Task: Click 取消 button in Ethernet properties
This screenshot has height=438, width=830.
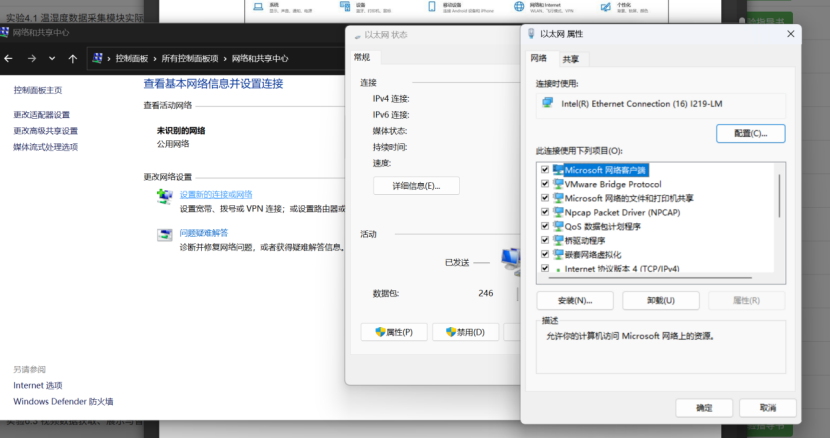Action: (768, 408)
